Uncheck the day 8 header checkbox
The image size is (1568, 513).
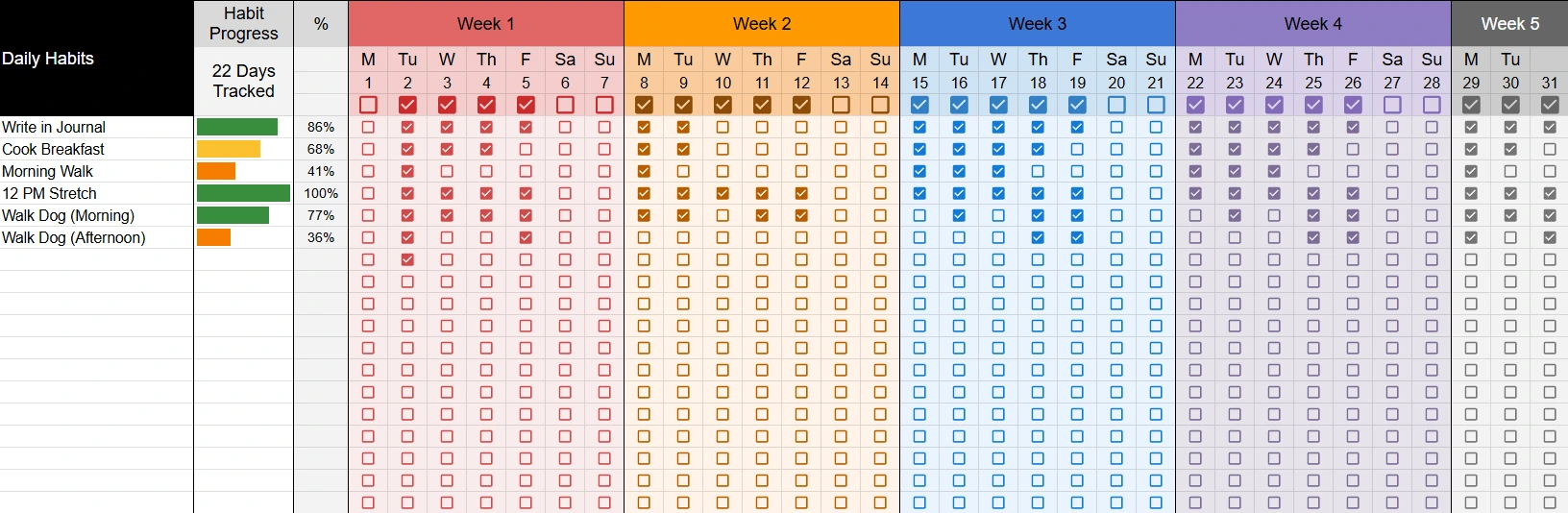[644, 105]
